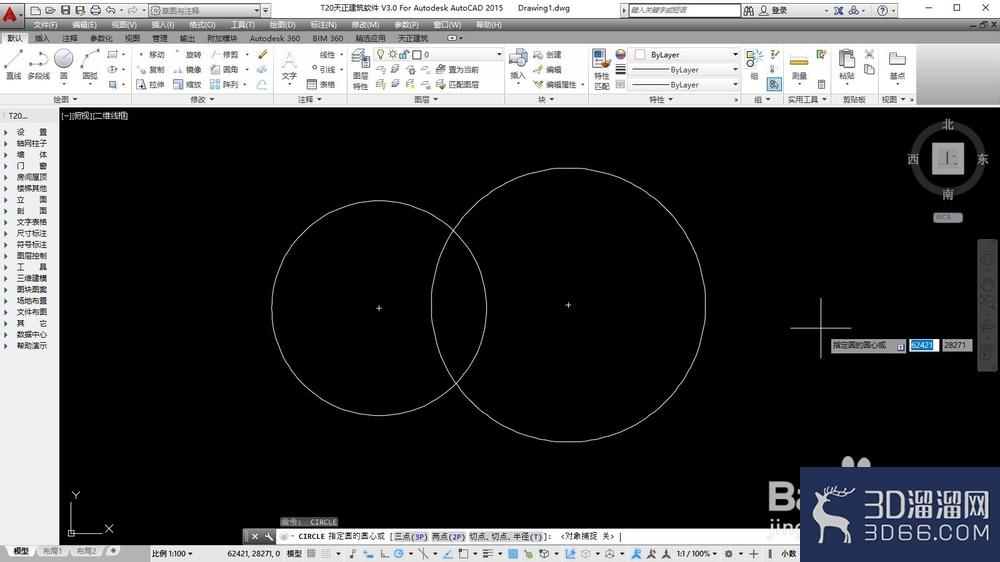The width and height of the screenshot is (1000, 562).
Task: Click the 测量 measure tool
Action: click(x=799, y=68)
